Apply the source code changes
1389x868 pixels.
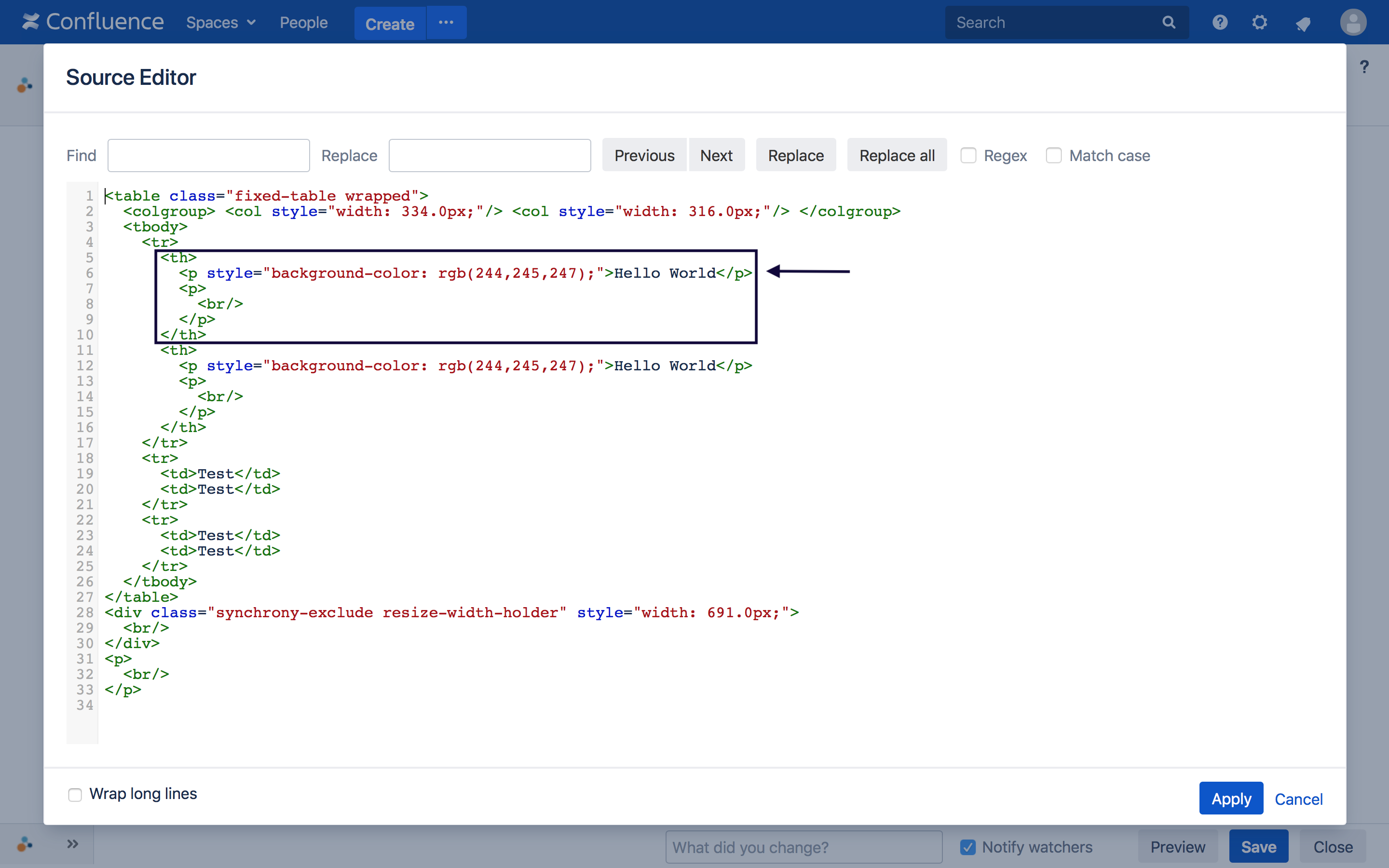click(x=1231, y=798)
